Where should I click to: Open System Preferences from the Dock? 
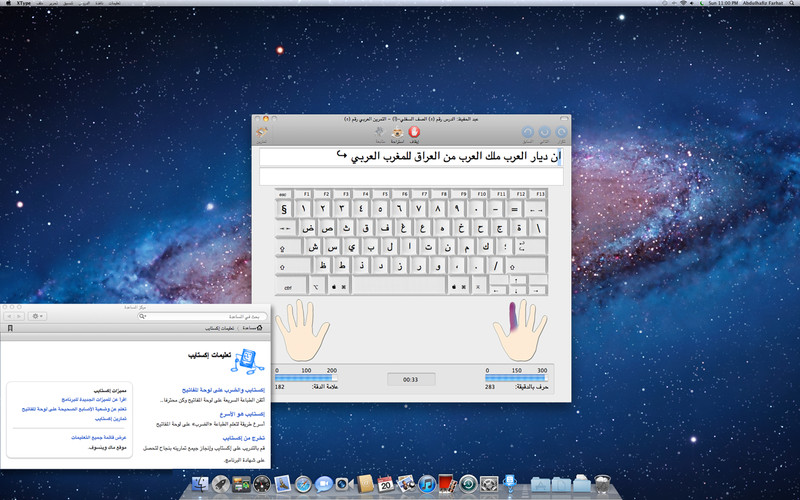coord(489,484)
